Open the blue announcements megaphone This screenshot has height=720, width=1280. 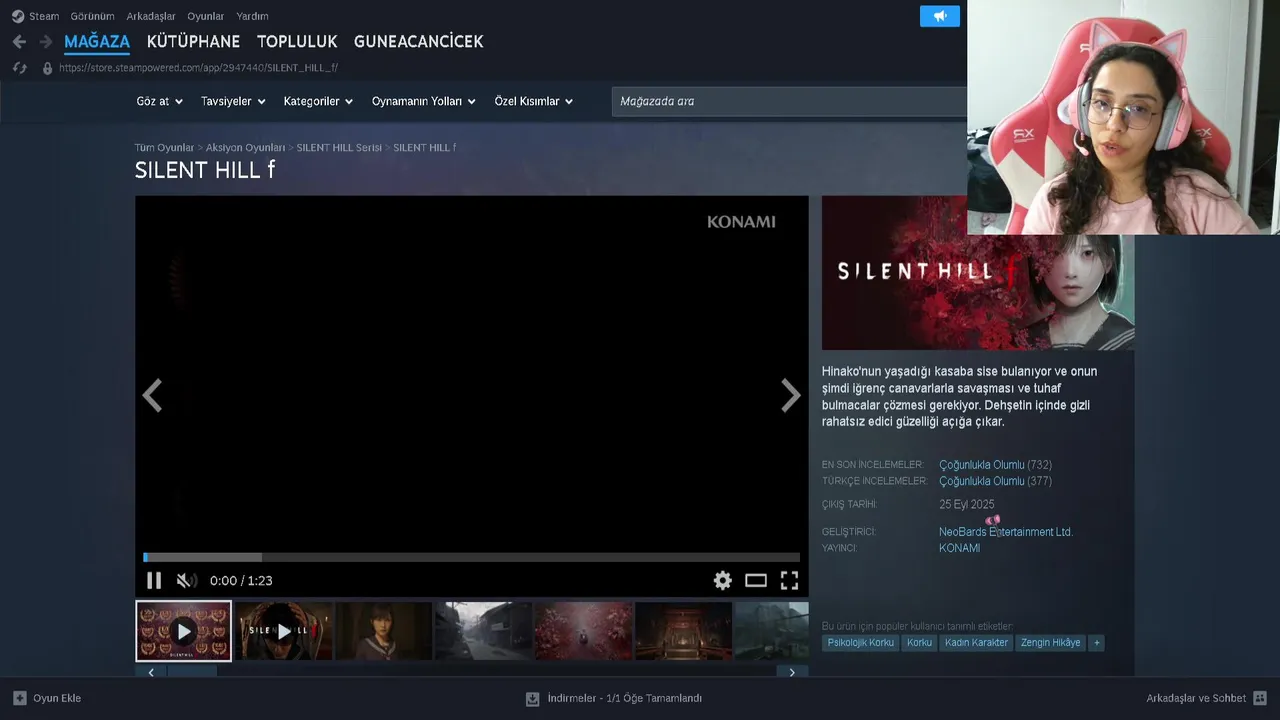click(939, 16)
